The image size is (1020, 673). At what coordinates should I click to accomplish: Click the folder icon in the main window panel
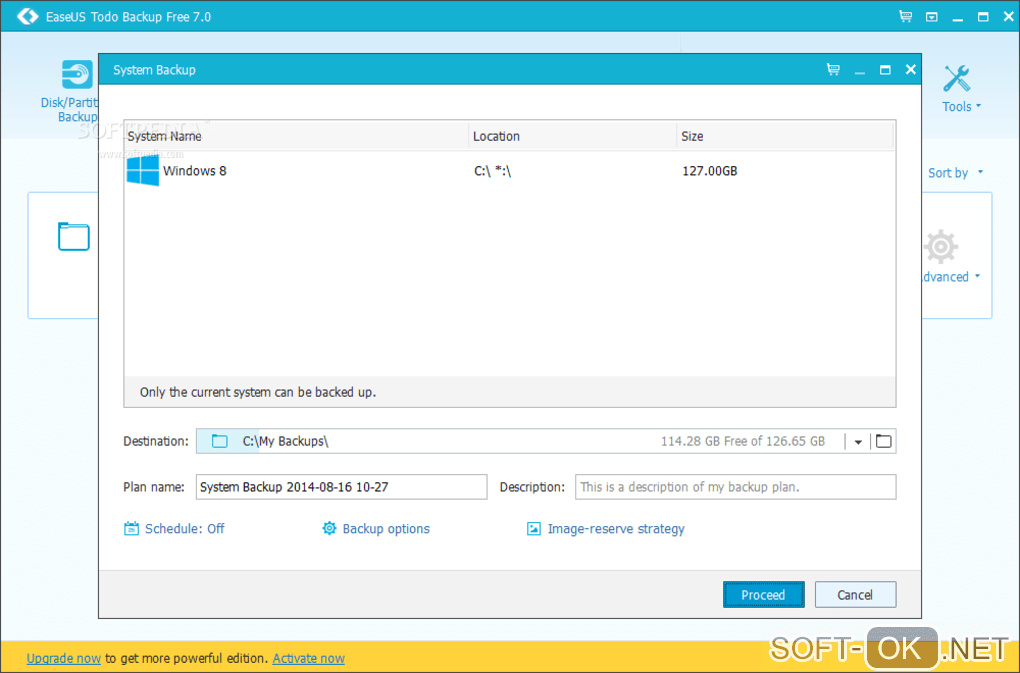74,236
